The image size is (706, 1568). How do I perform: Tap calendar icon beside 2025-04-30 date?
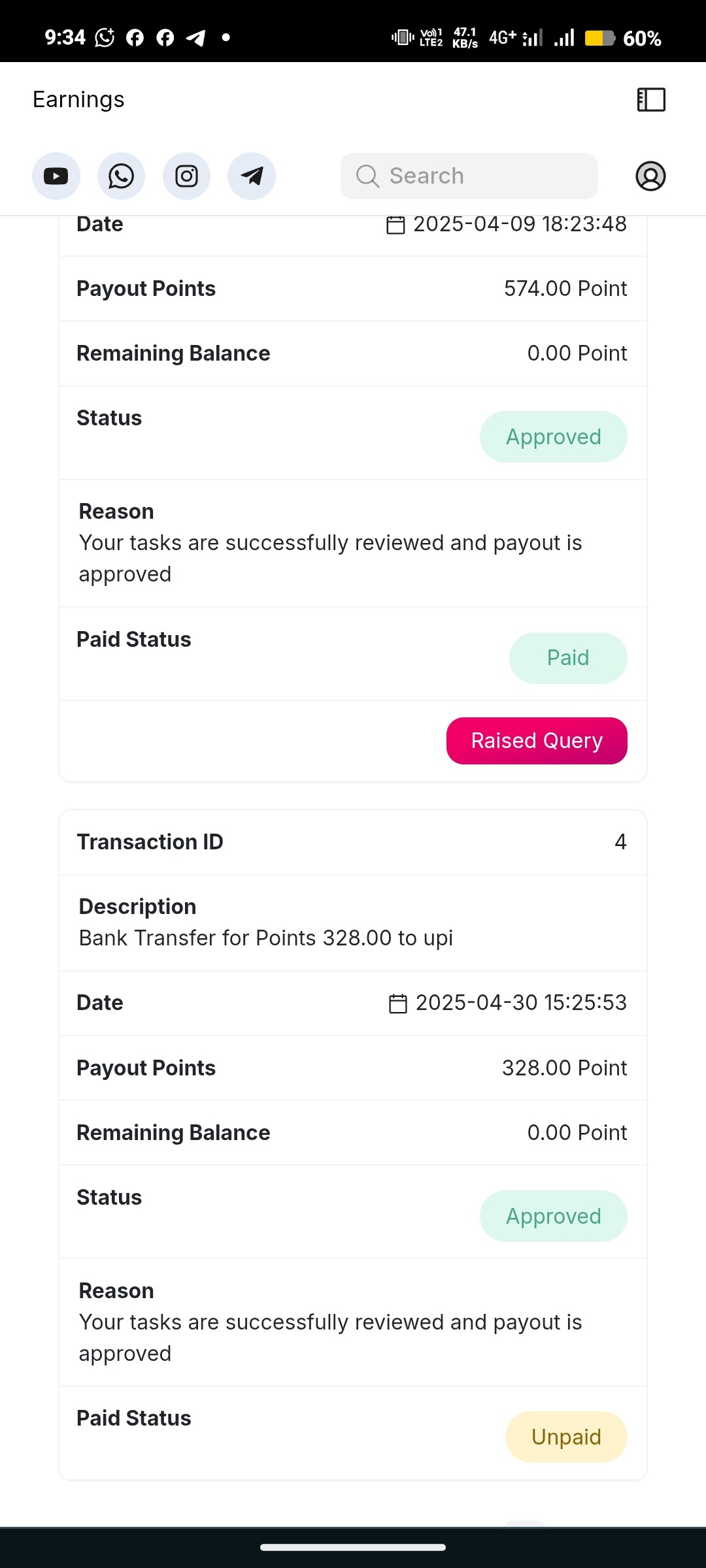(397, 1004)
